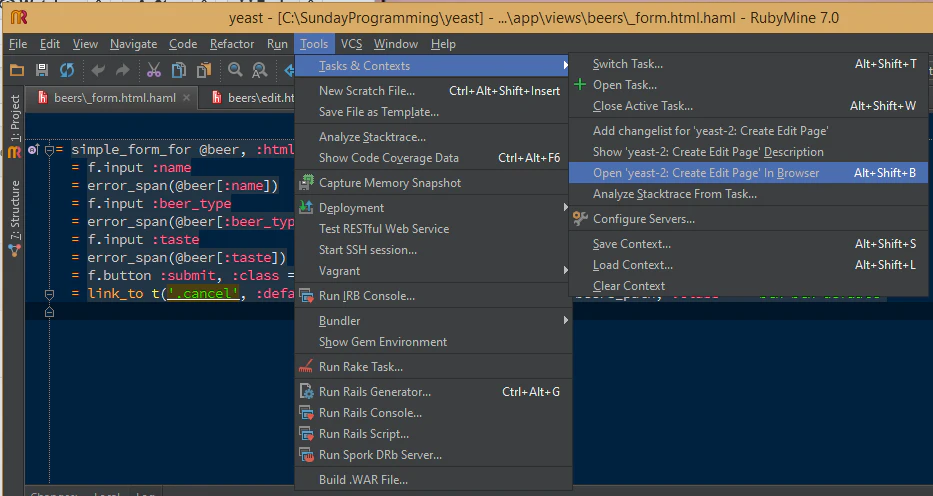Click the Run Rails Generator icon

[x=306, y=392]
